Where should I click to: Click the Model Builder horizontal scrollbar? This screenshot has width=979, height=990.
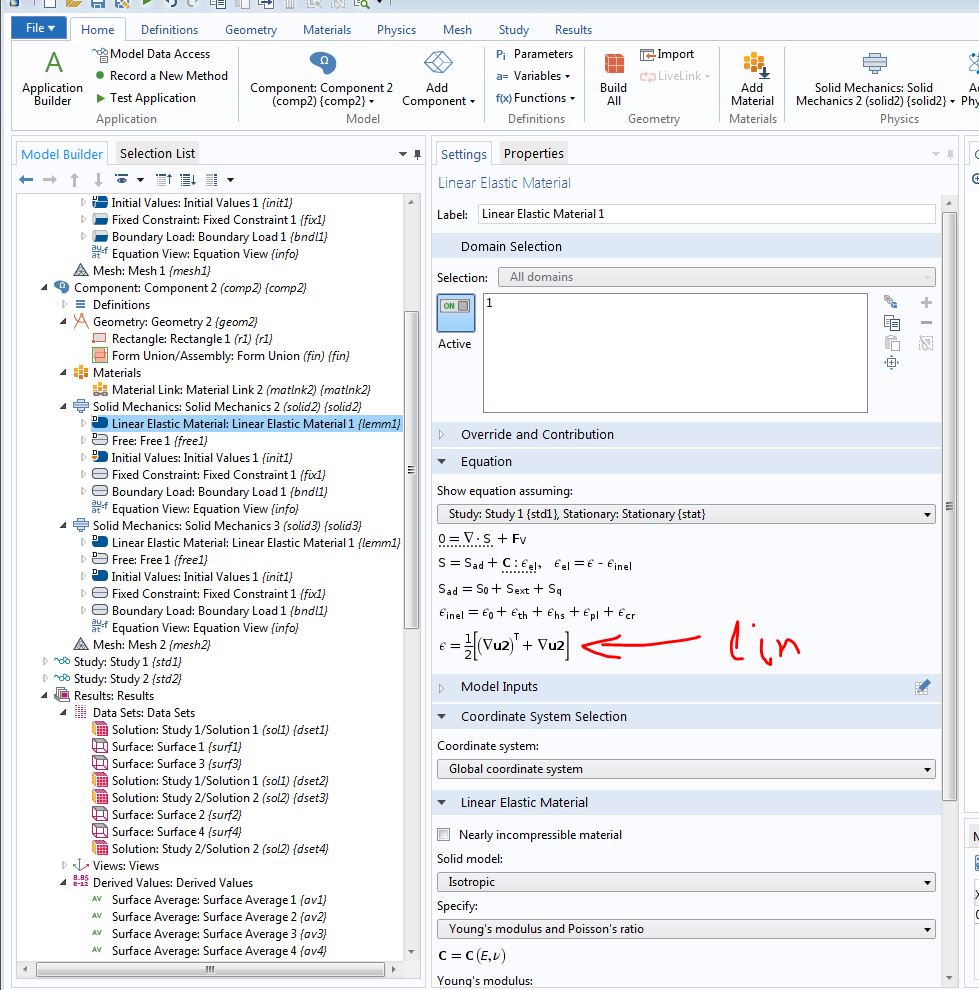pos(208,969)
